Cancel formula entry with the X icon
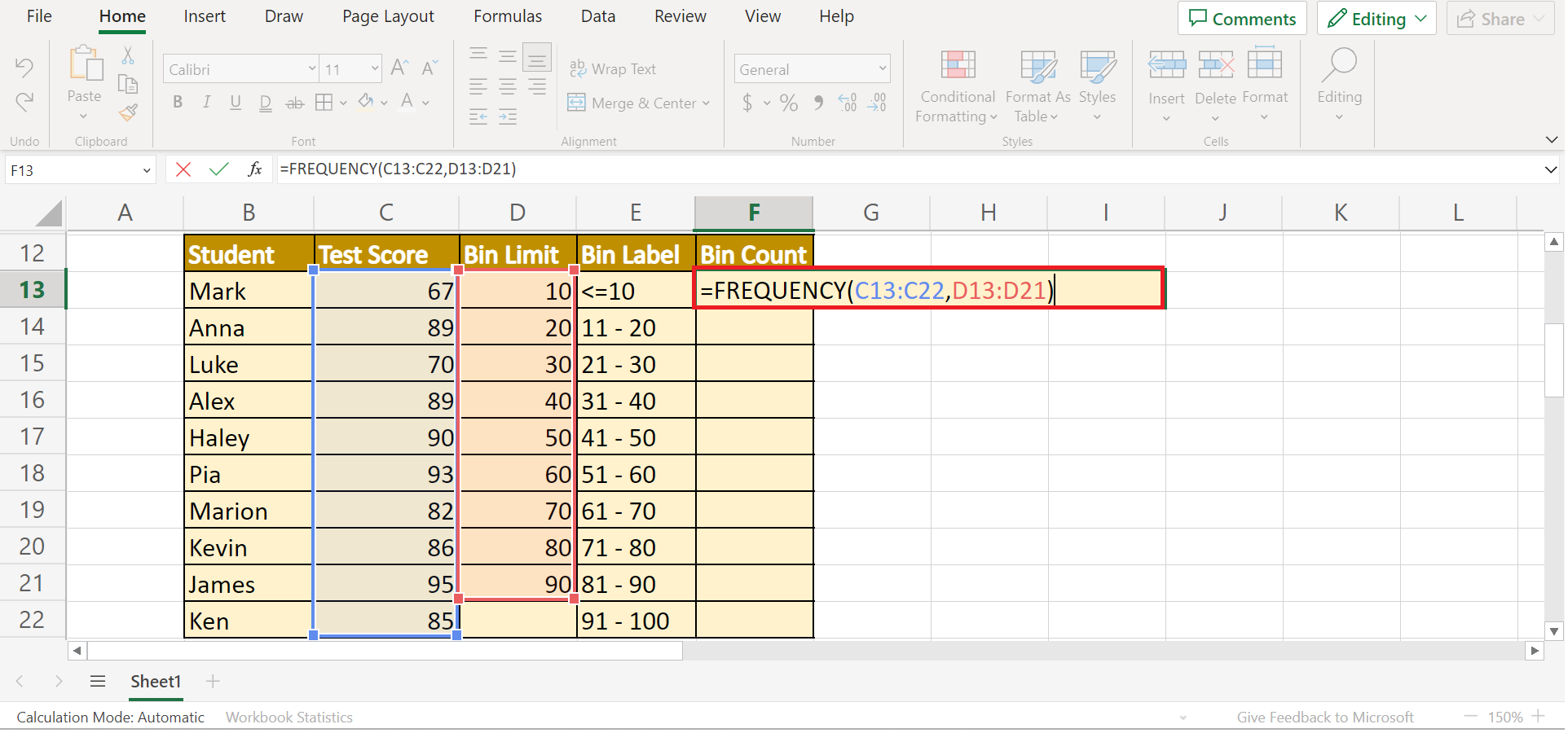Screen dimensions: 1568x733 pyautogui.click(x=183, y=169)
